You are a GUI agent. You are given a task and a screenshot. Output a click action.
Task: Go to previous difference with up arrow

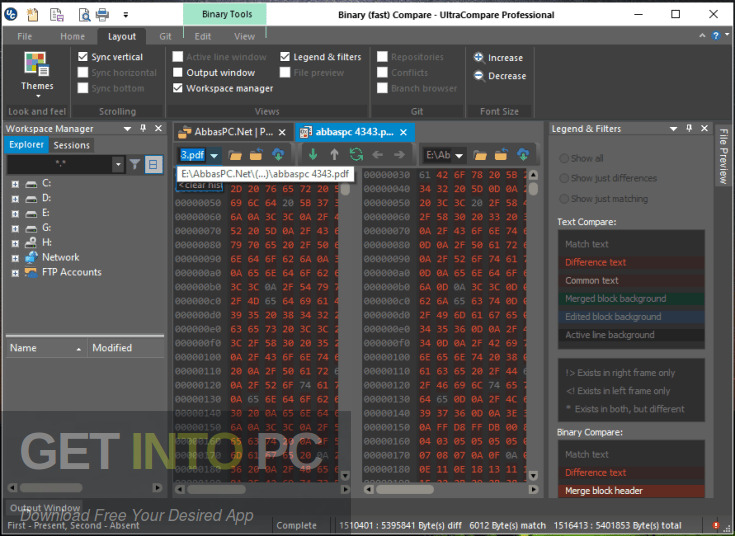tap(334, 154)
